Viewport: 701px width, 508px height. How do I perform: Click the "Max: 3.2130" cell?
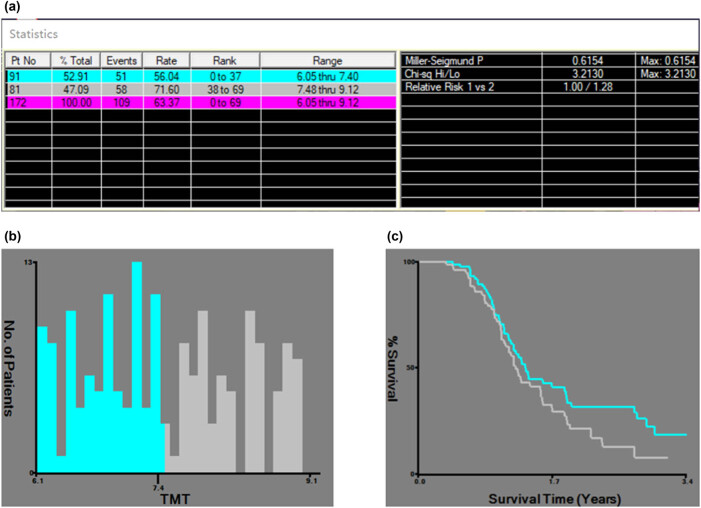666,74
